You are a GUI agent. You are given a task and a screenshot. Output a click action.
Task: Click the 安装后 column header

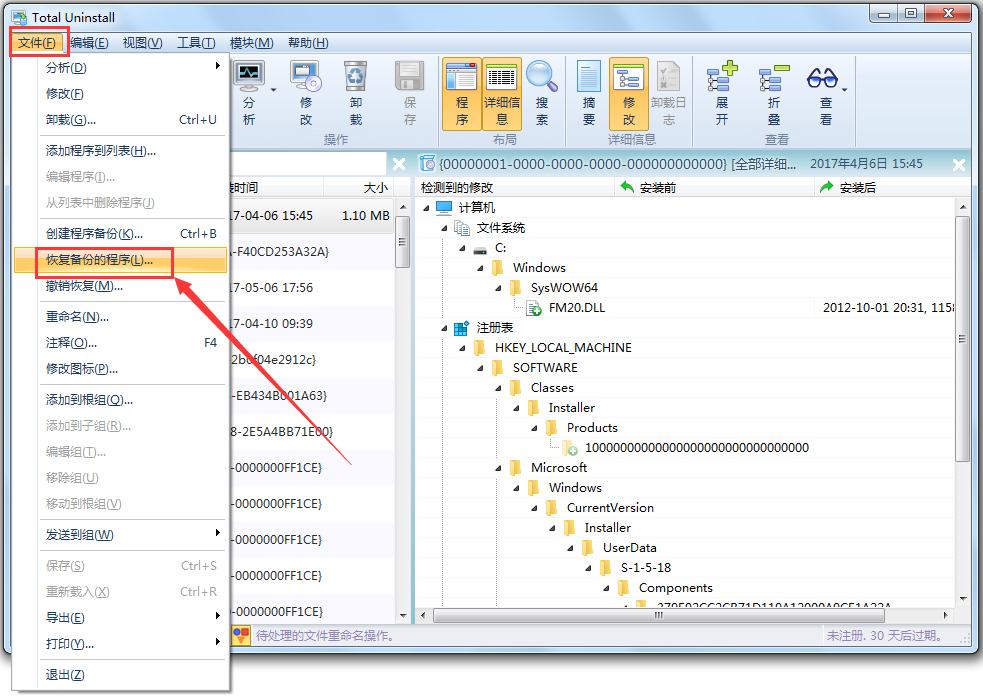[x=857, y=187]
